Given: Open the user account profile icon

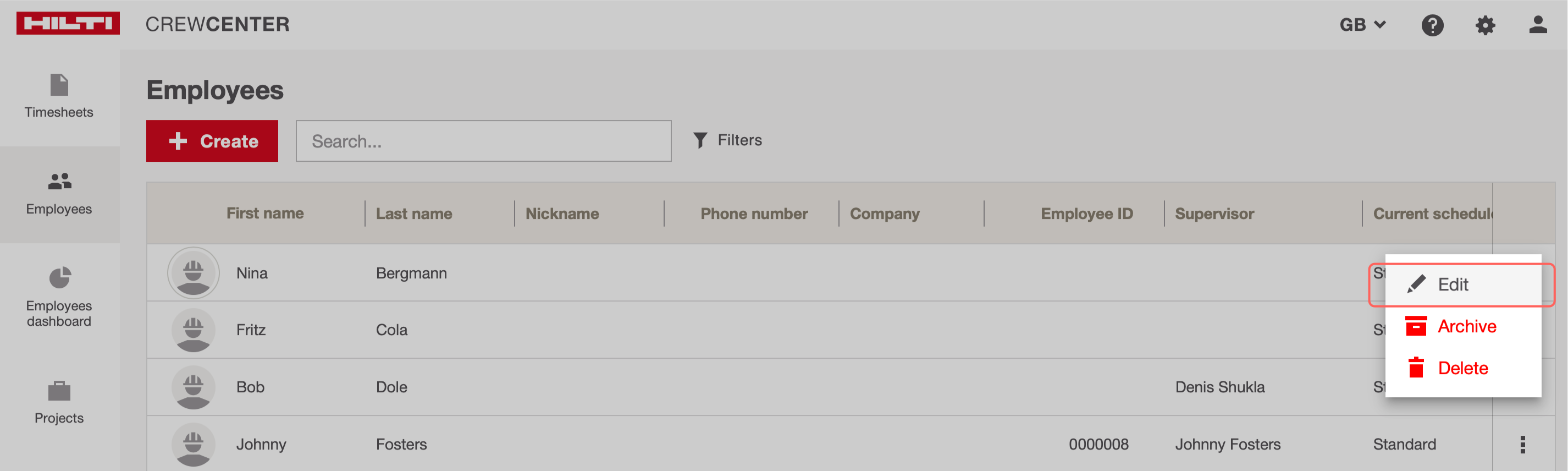Looking at the screenshot, I should [1538, 25].
